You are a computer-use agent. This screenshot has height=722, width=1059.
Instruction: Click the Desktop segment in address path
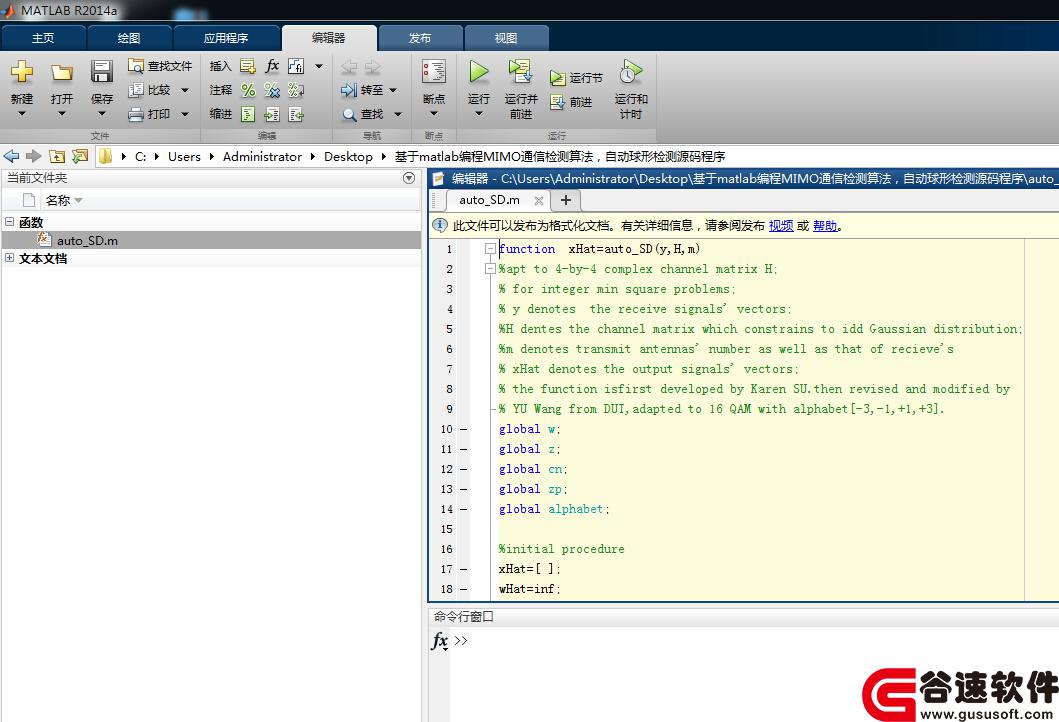pos(348,157)
